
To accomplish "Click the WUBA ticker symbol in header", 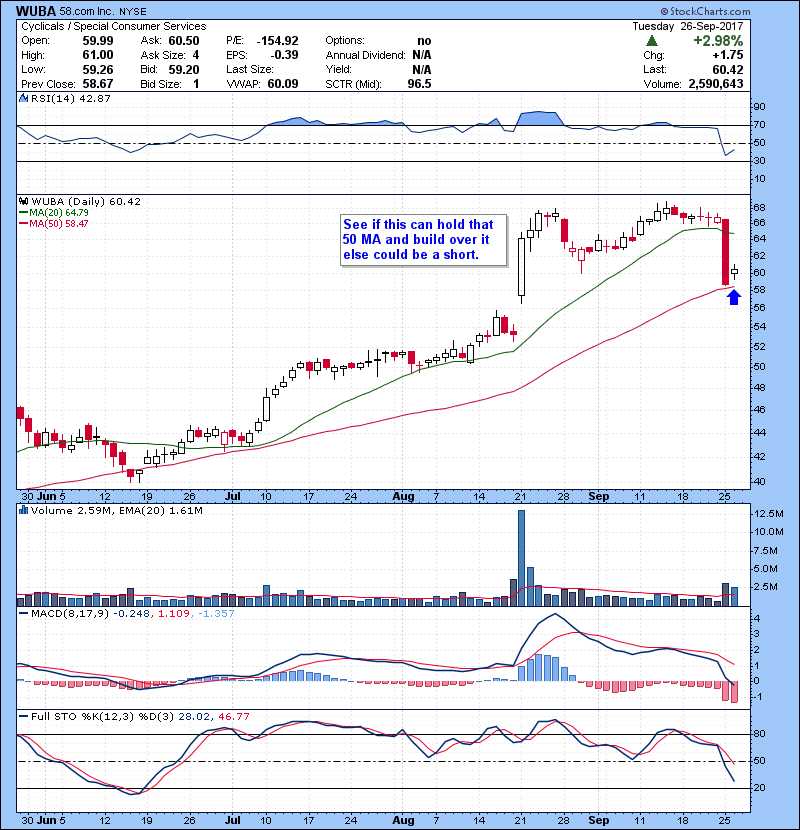I will click(x=35, y=11).
